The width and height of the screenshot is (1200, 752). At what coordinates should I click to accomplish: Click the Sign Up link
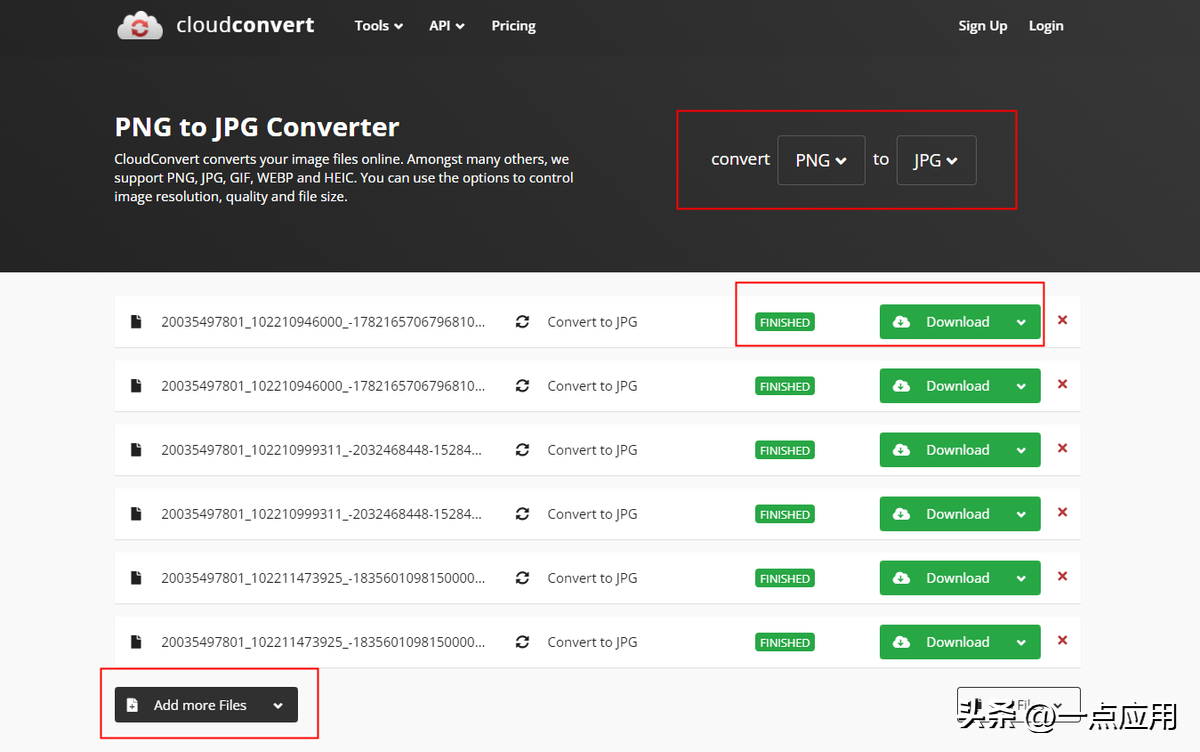(982, 26)
